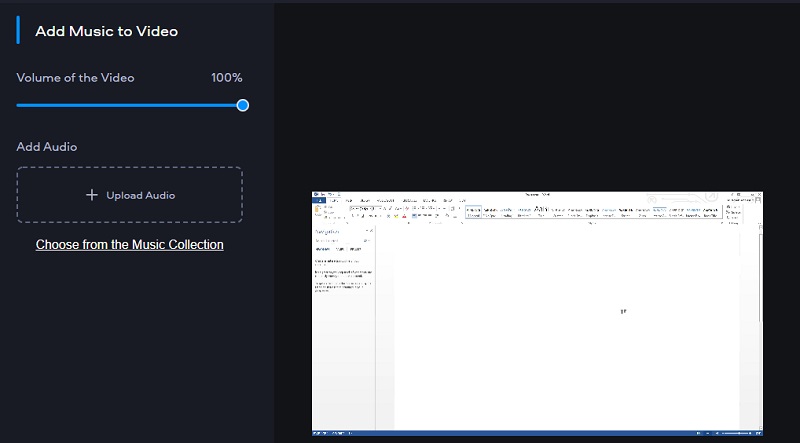Open Choose from the Music Collection link

pyautogui.click(x=129, y=244)
